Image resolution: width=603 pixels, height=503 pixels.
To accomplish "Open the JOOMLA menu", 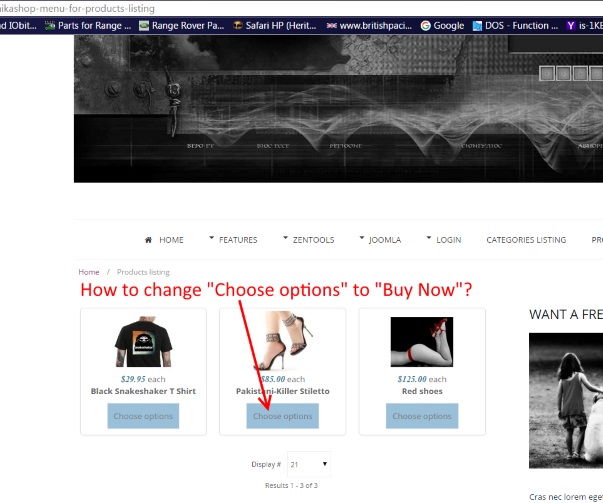I will 385,240.
